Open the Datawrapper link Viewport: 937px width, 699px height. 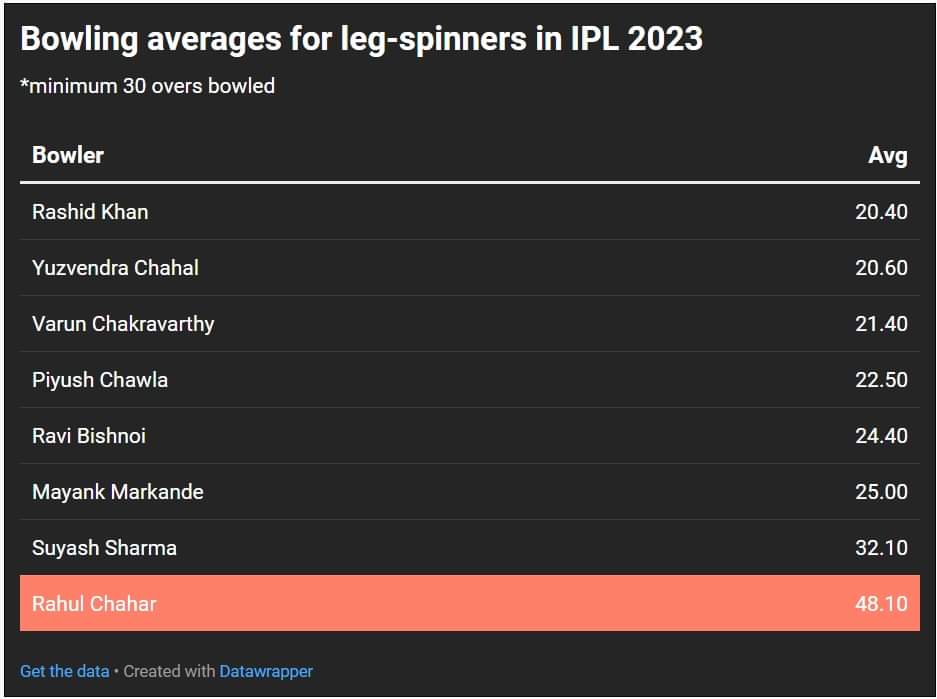pos(266,671)
